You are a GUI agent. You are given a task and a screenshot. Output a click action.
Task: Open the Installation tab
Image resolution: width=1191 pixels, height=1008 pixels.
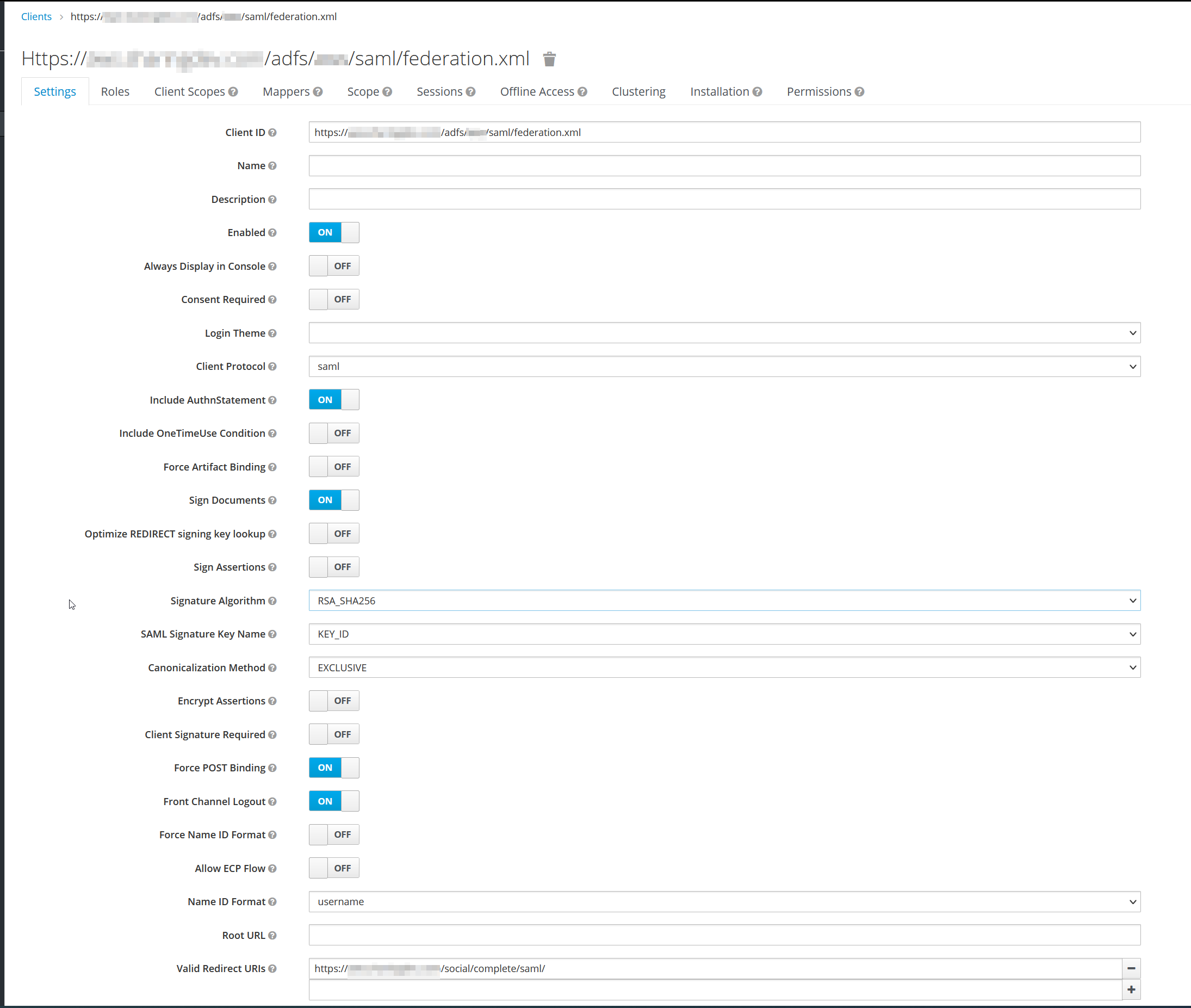(x=719, y=91)
